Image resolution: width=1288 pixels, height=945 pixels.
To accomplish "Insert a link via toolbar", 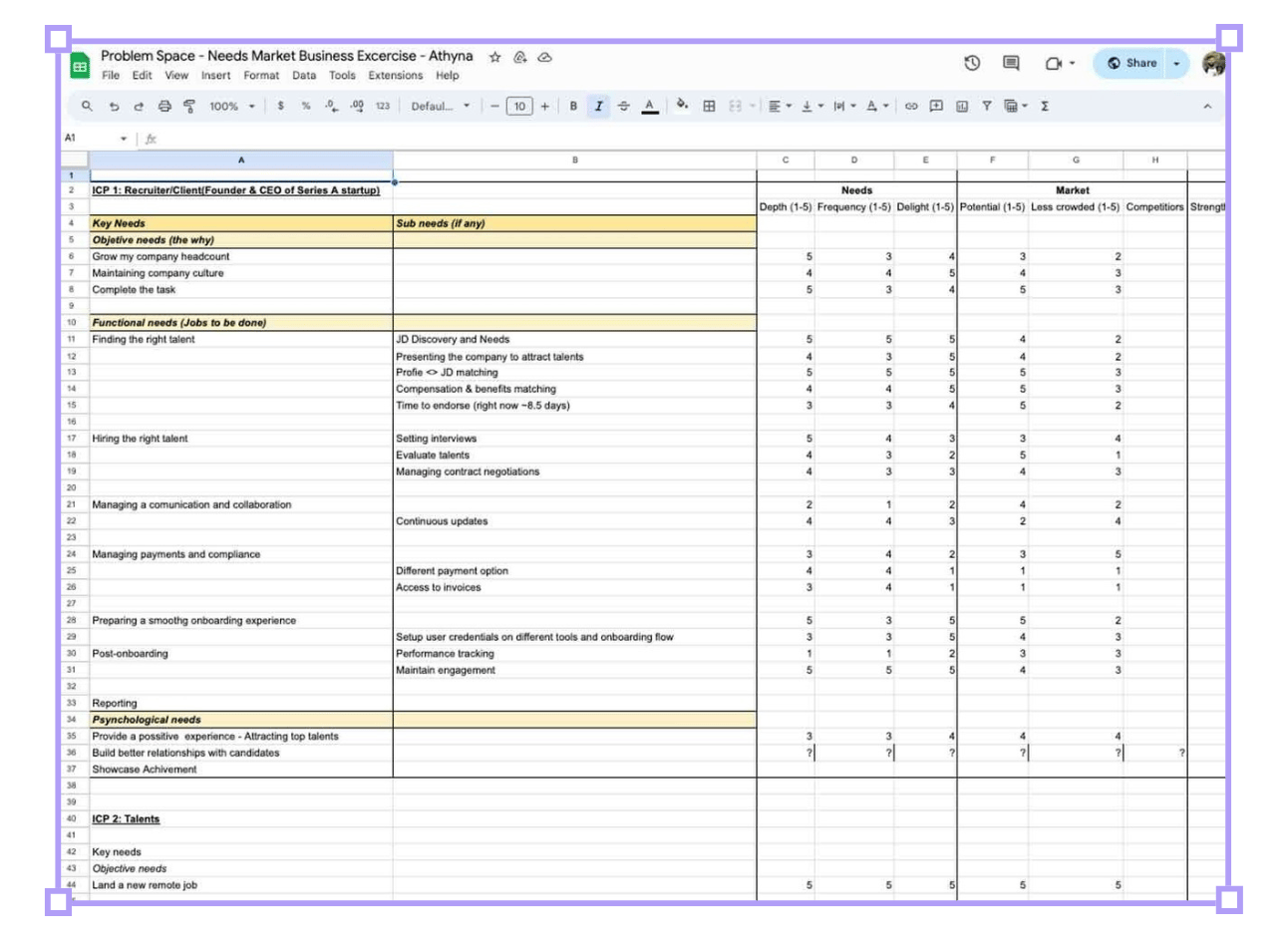I will click(x=911, y=106).
